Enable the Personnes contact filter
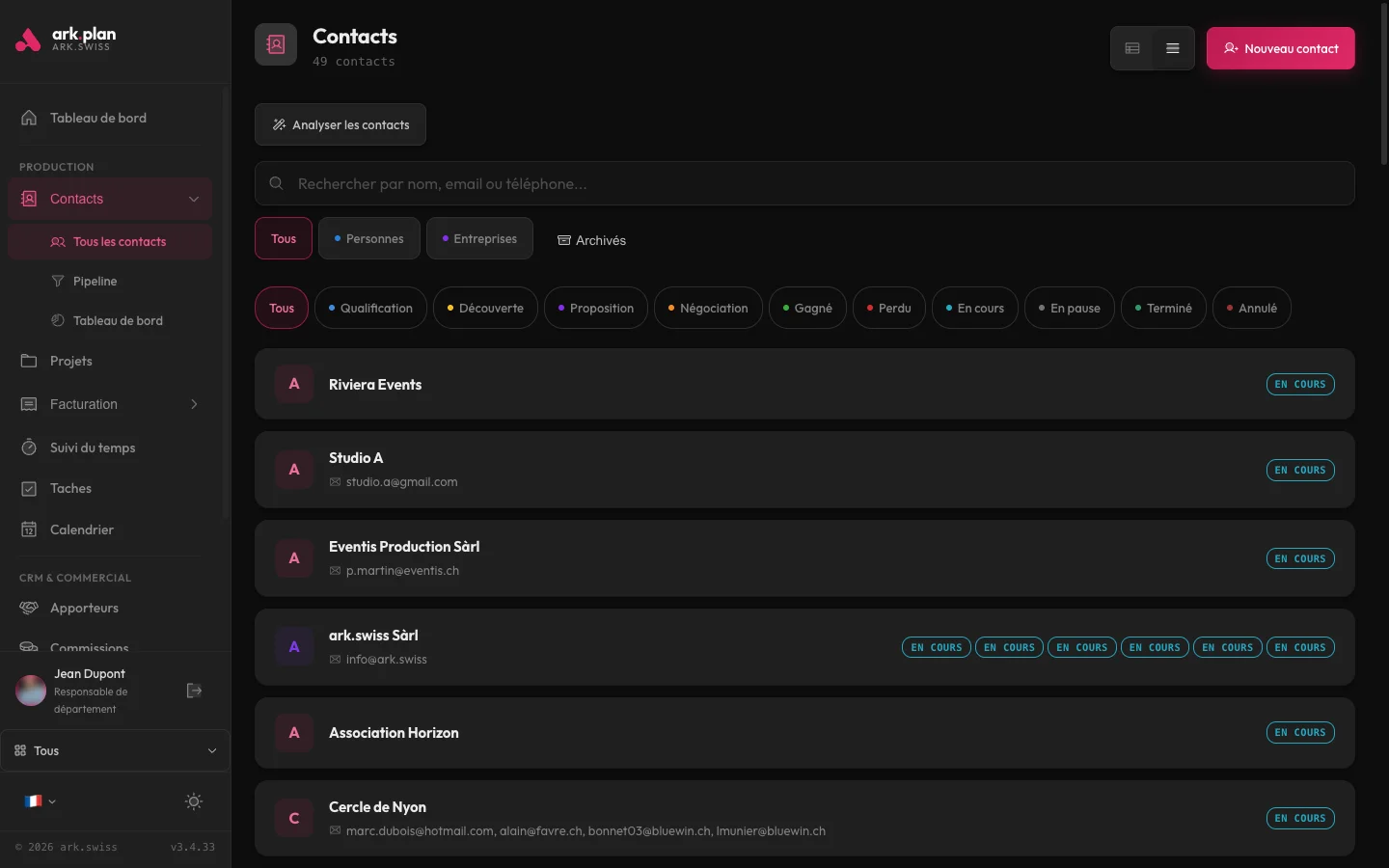 368,238
